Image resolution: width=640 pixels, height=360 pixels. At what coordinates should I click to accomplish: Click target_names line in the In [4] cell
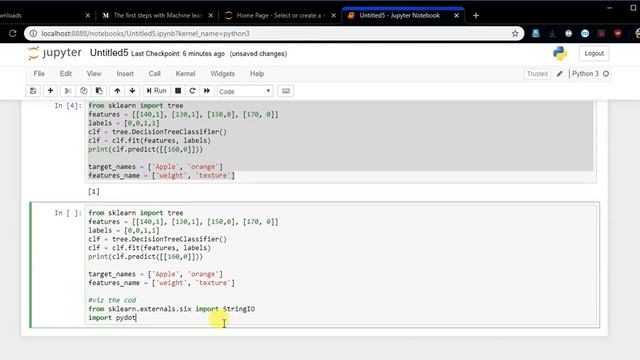pyautogui.click(x=156, y=167)
